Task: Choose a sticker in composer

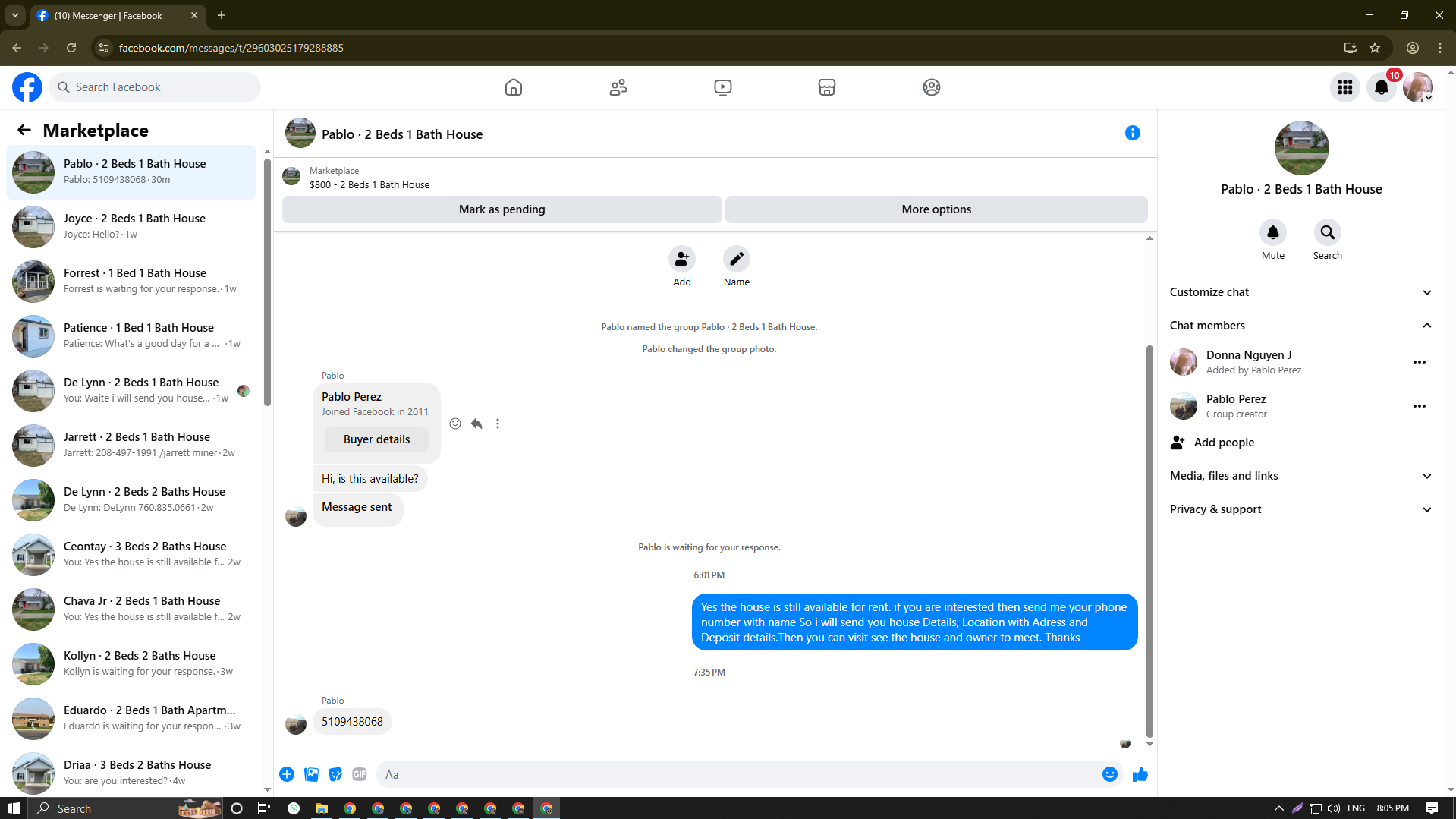Action: pos(335,774)
